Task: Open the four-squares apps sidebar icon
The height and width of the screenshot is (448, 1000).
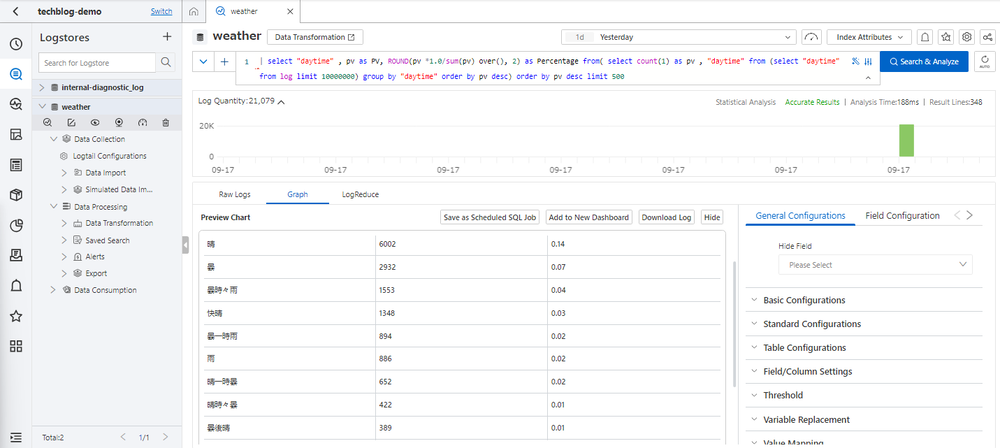Action: click(16, 347)
